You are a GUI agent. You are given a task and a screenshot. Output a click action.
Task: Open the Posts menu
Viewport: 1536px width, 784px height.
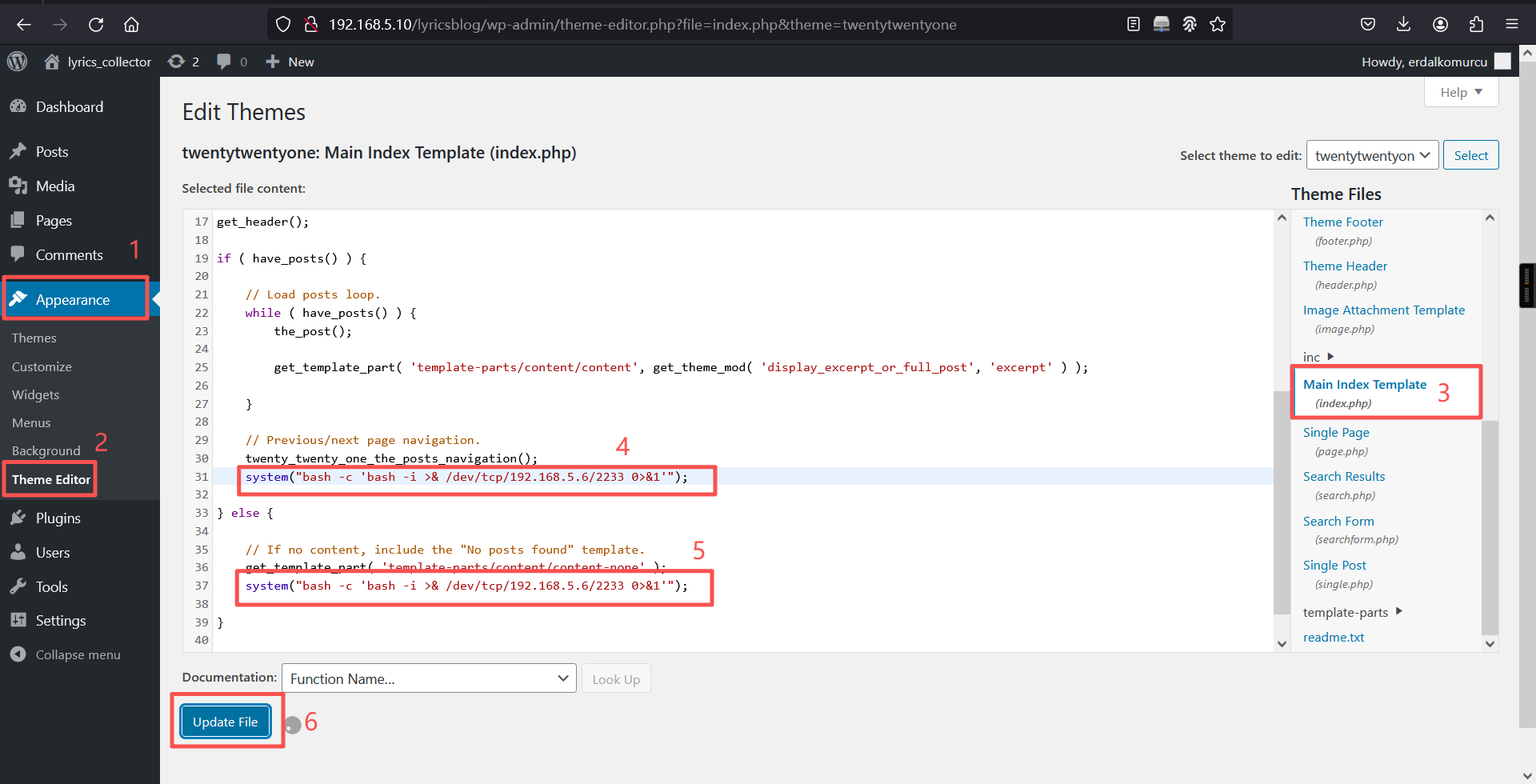pyautogui.click(x=51, y=151)
